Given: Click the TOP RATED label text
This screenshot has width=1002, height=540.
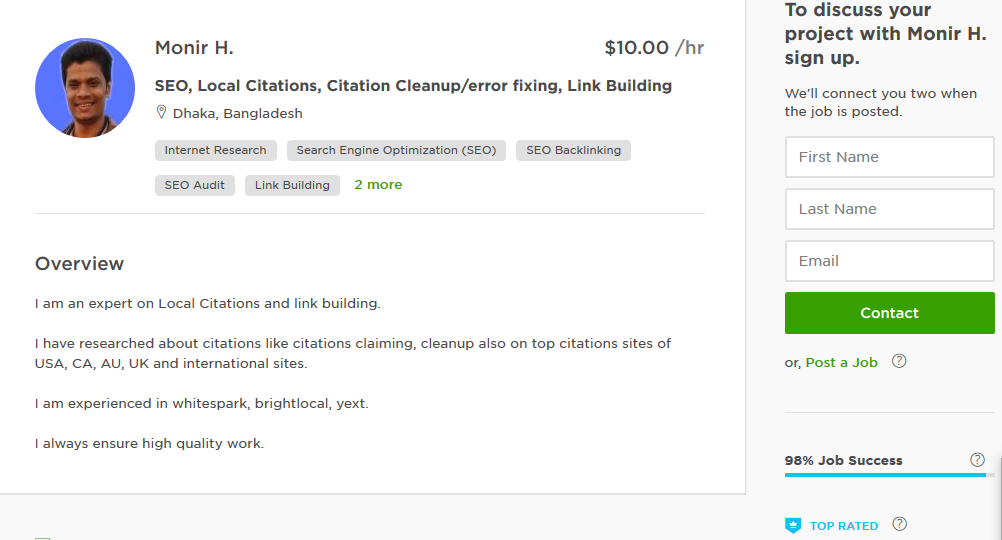Looking at the screenshot, I should (843, 525).
